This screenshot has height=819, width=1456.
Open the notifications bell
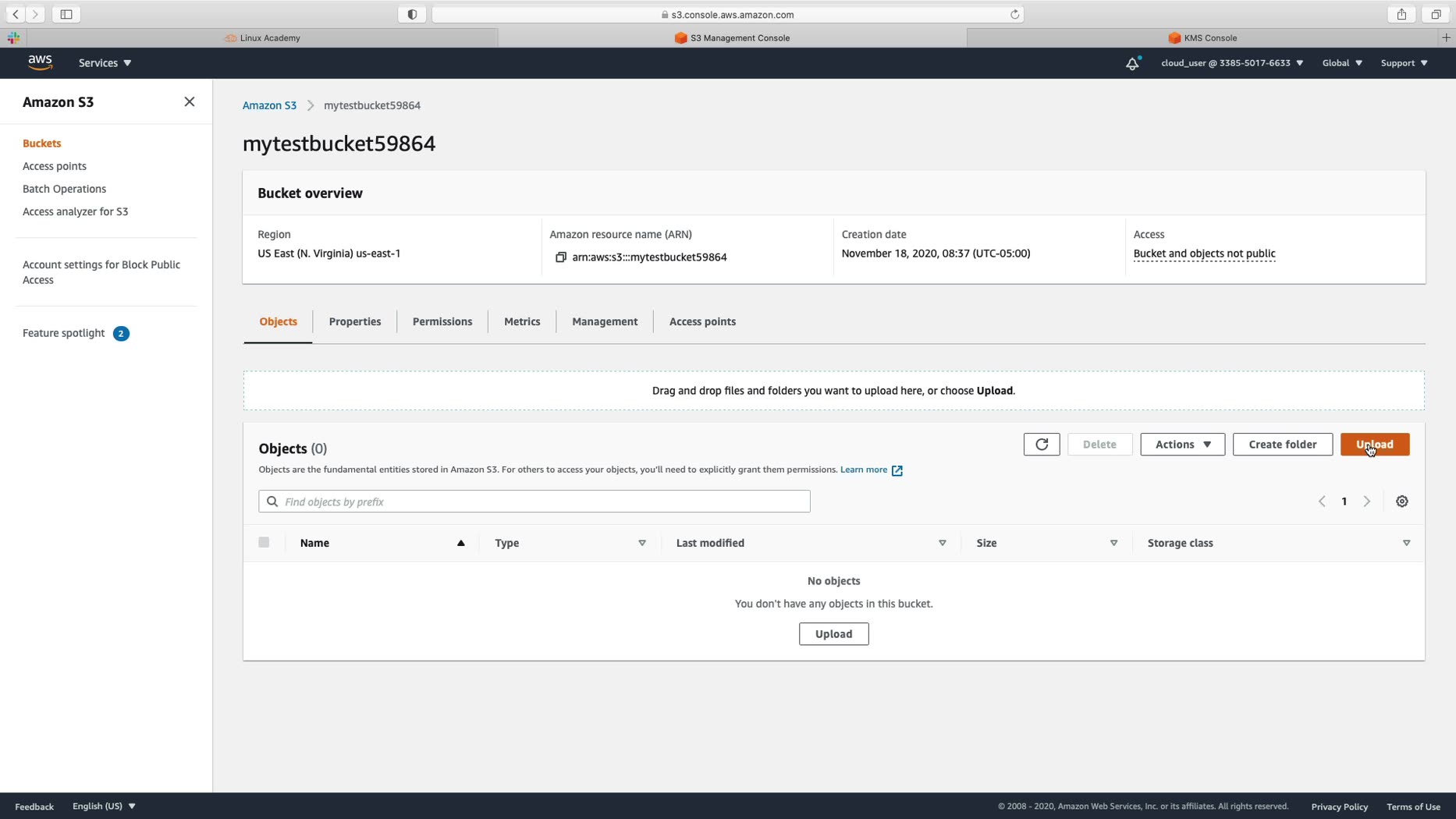(1132, 63)
